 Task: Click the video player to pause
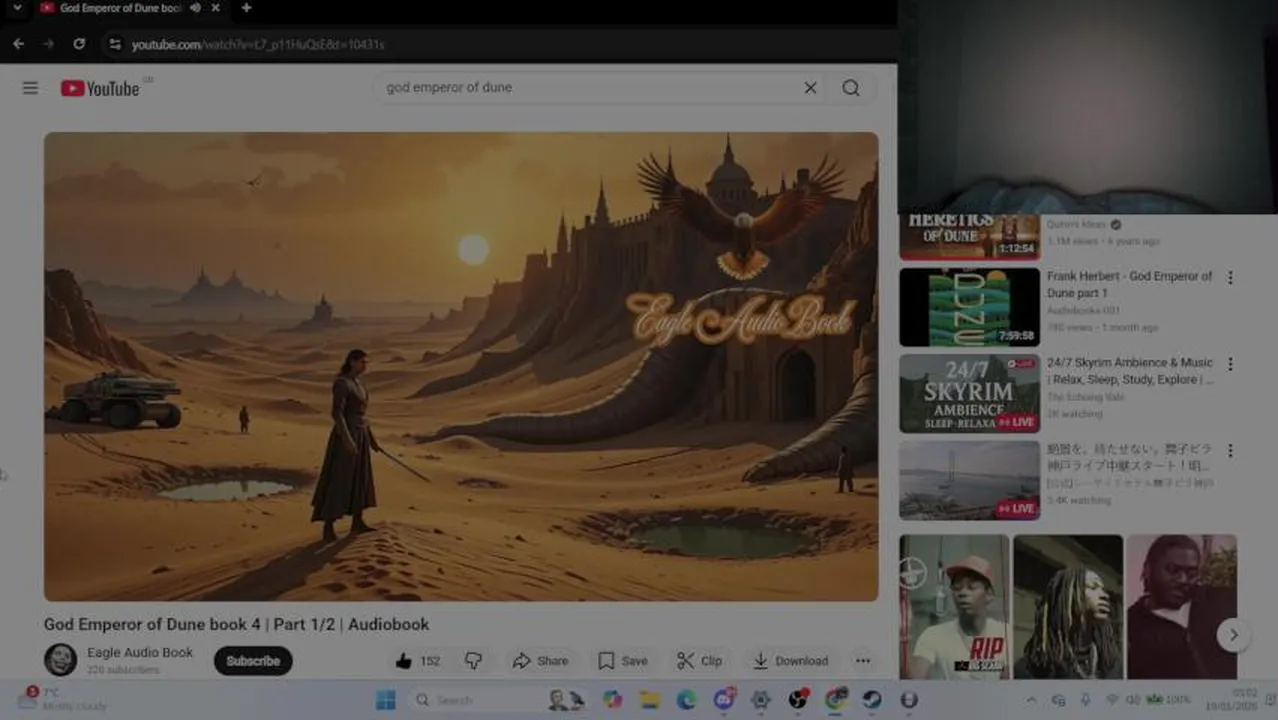click(x=461, y=366)
